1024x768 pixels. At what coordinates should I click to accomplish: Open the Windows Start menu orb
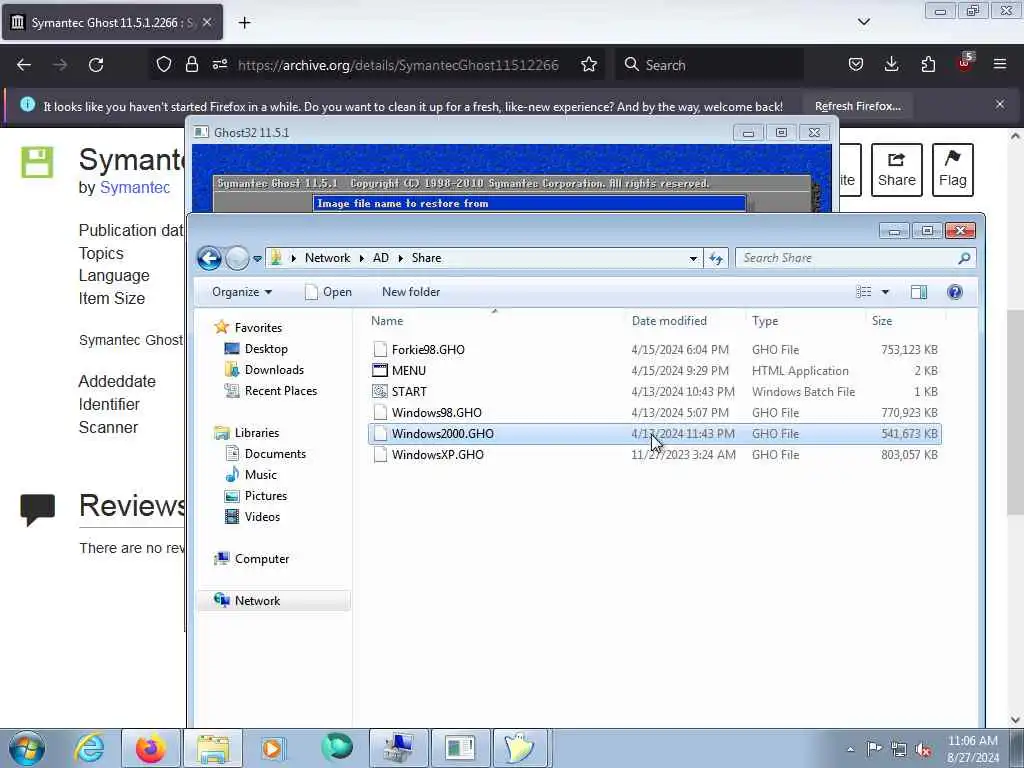pyautogui.click(x=27, y=748)
